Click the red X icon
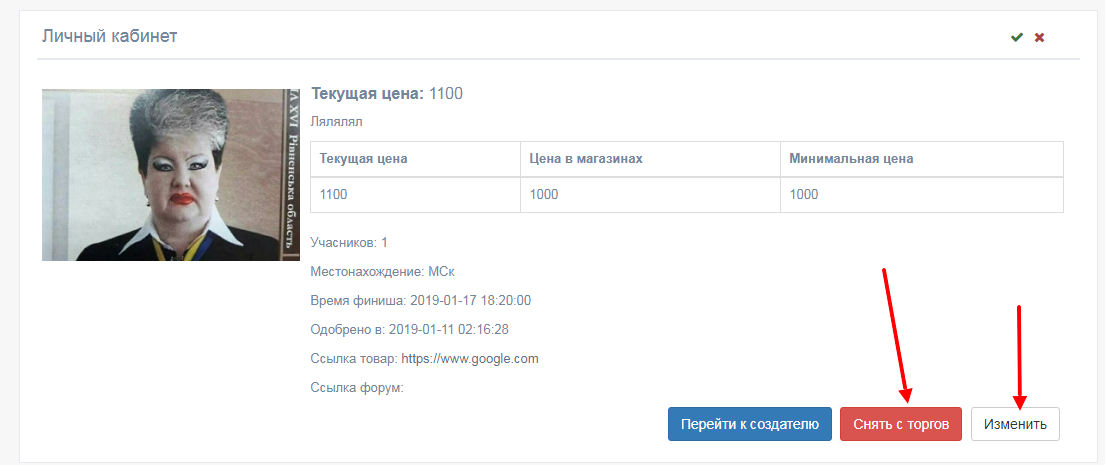This screenshot has width=1105, height=465. click(x=1039, y=37)
